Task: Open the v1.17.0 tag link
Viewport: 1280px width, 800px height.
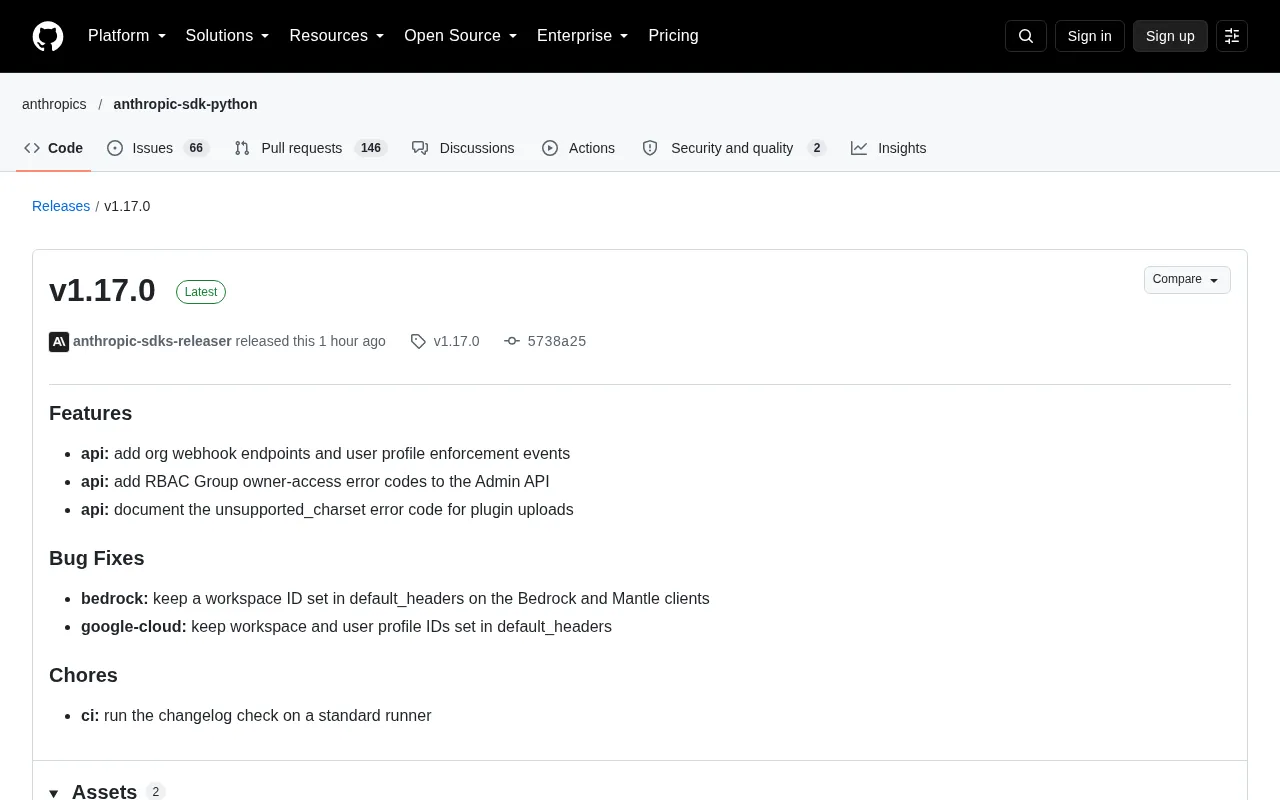Action: pyautogui.click(x=456, y=341)
